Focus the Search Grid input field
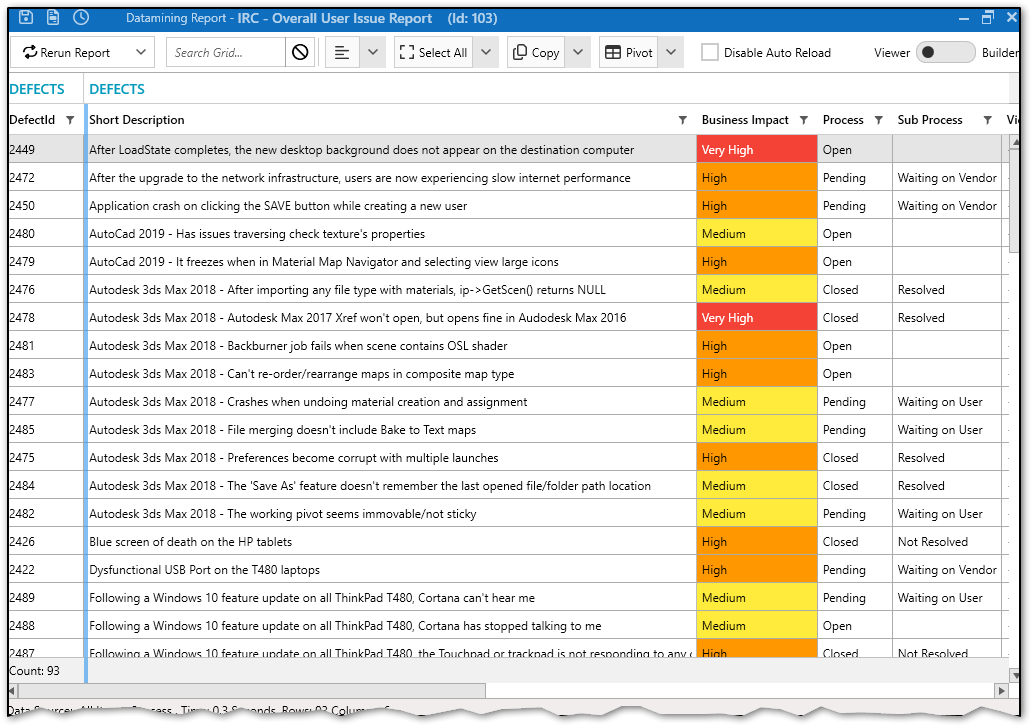Screen dimensions: 1032x728 coord(226,53)
